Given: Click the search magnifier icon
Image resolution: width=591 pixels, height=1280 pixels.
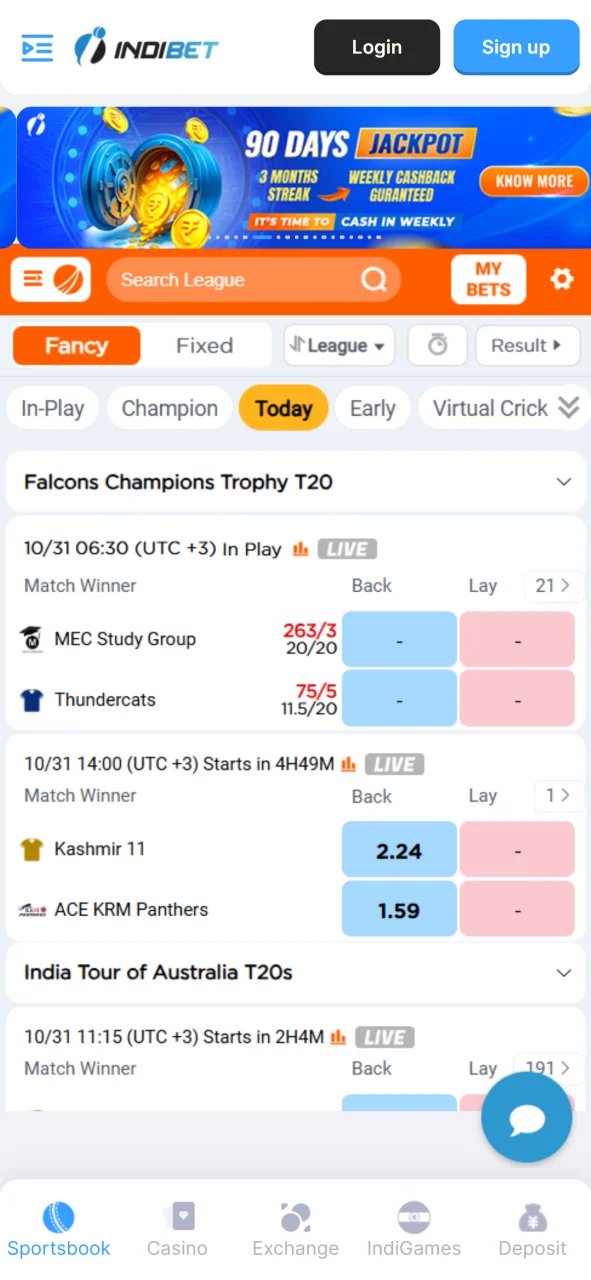Looking at the screenshot, I should click(x=373, y=280).
